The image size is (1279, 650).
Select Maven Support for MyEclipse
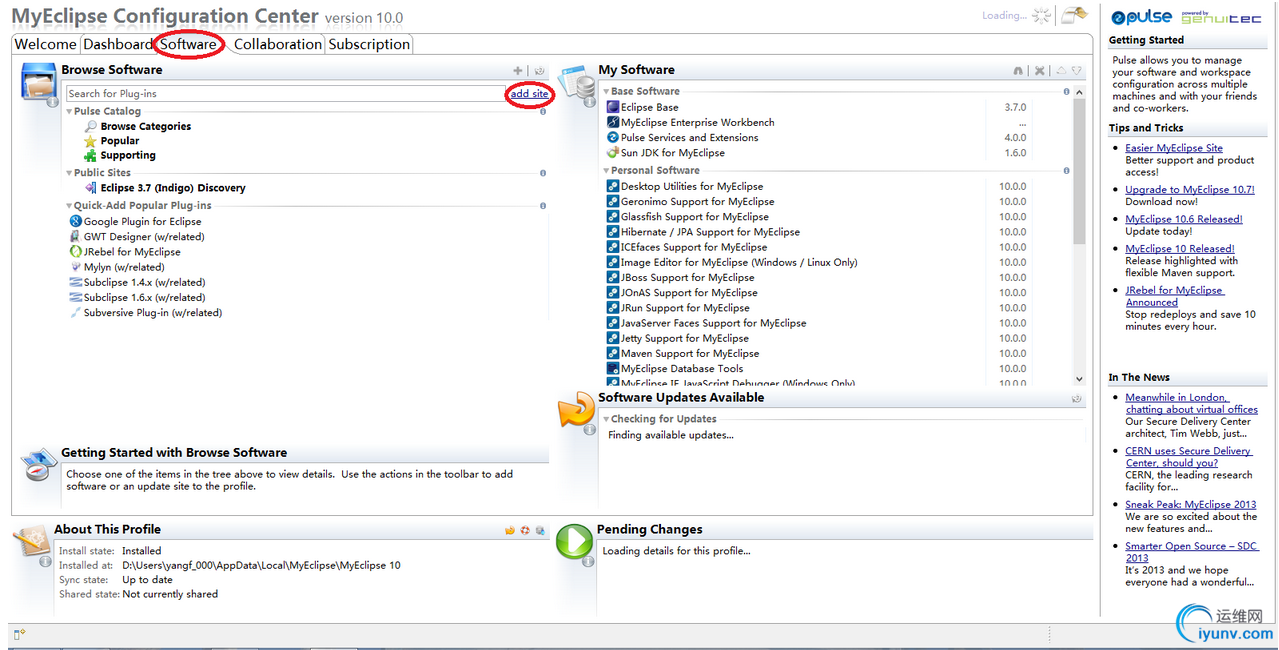click(690, 354)
